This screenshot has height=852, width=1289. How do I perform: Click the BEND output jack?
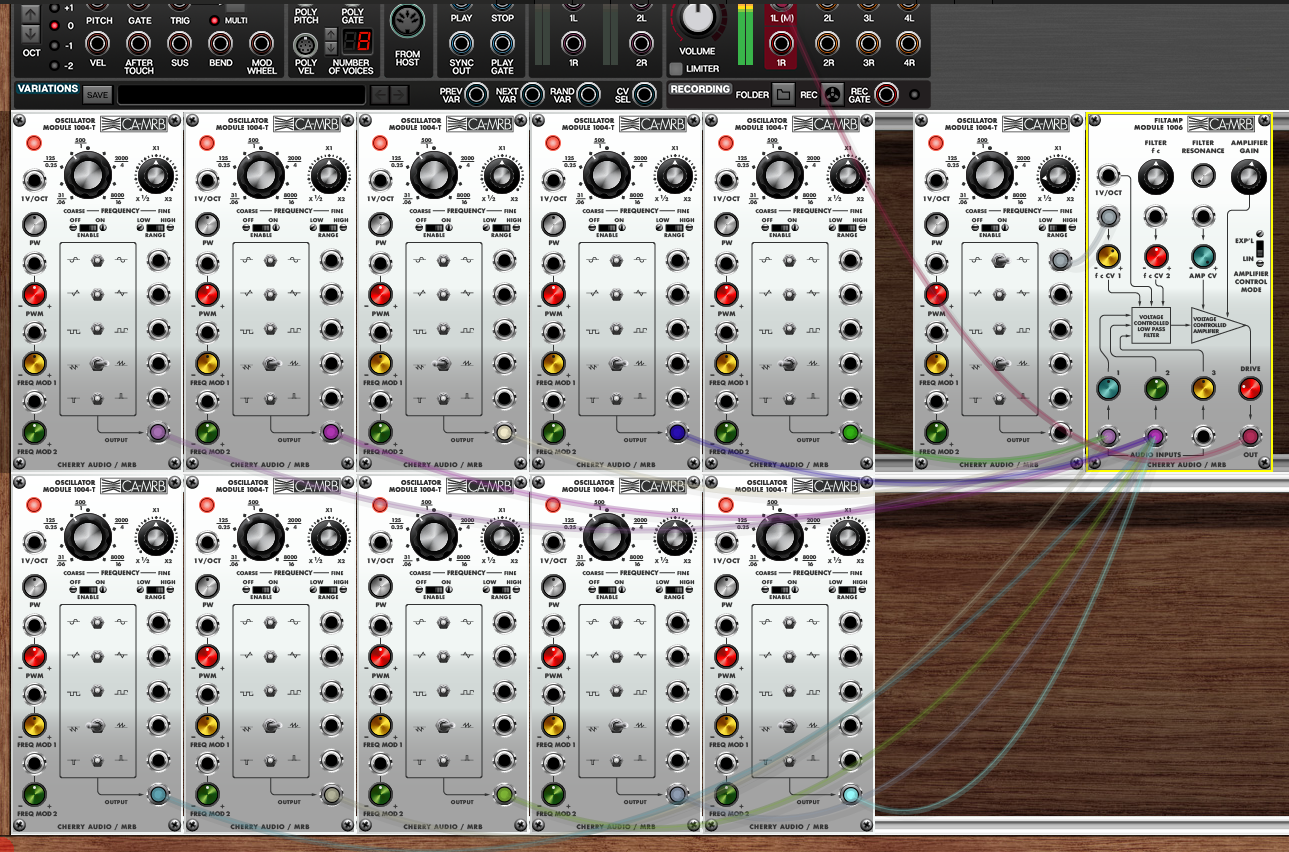[x=220, y=43]
